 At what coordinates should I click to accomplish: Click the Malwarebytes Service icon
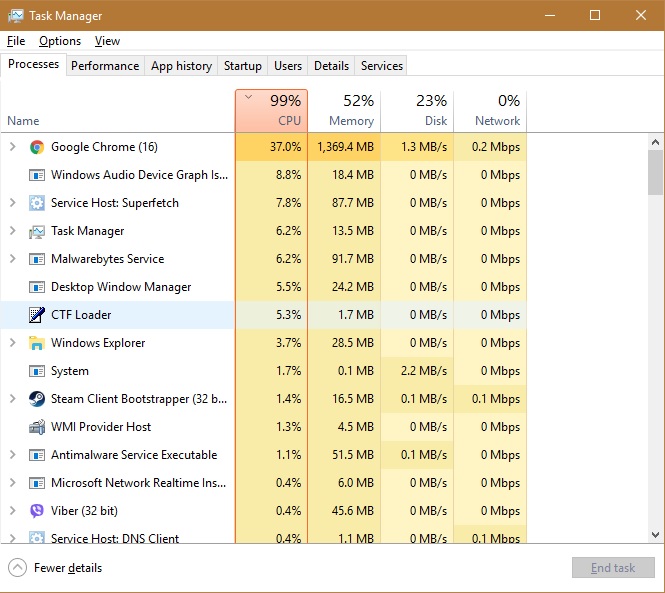37,259
